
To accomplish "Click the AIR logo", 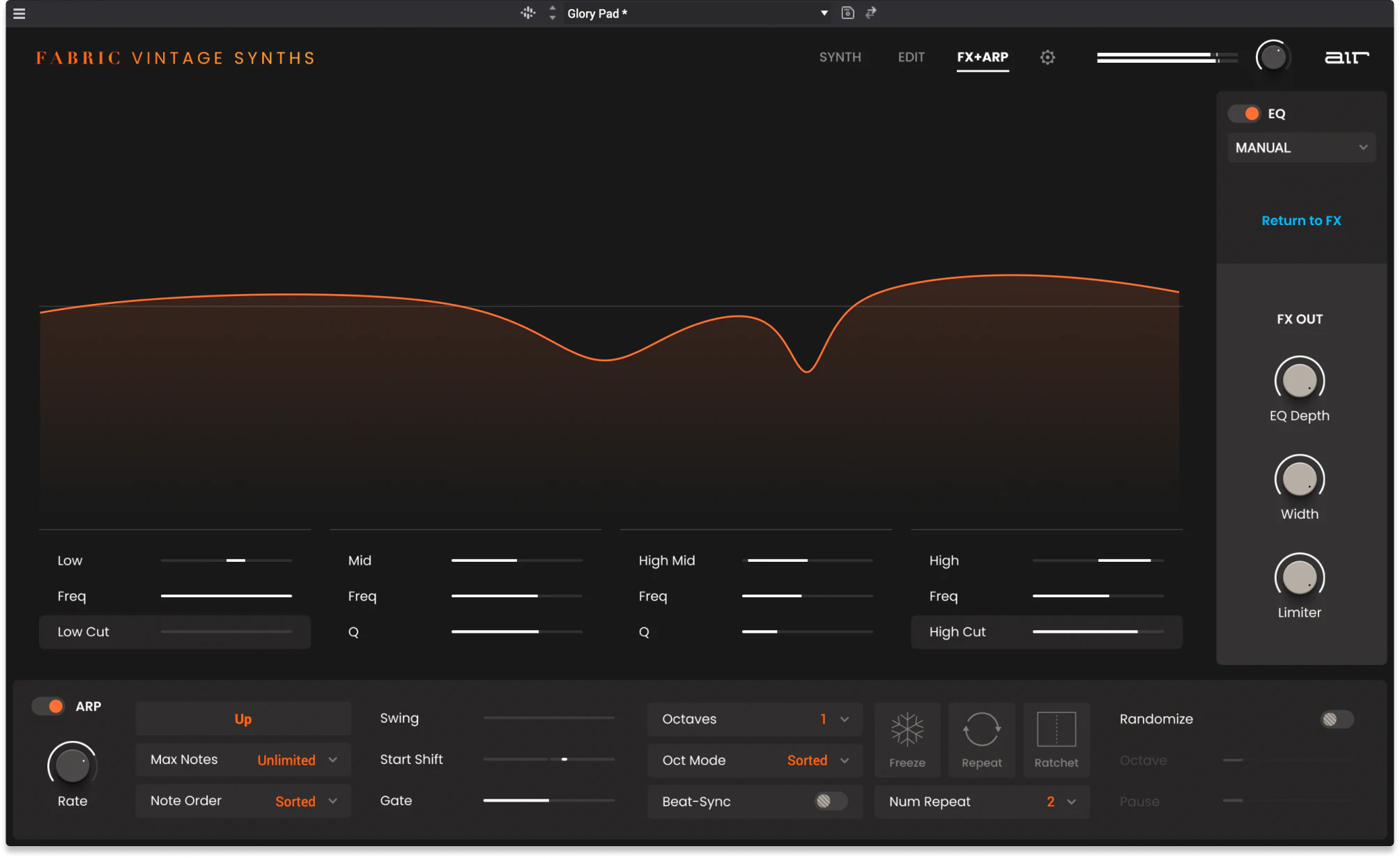I will [1346, 57].
